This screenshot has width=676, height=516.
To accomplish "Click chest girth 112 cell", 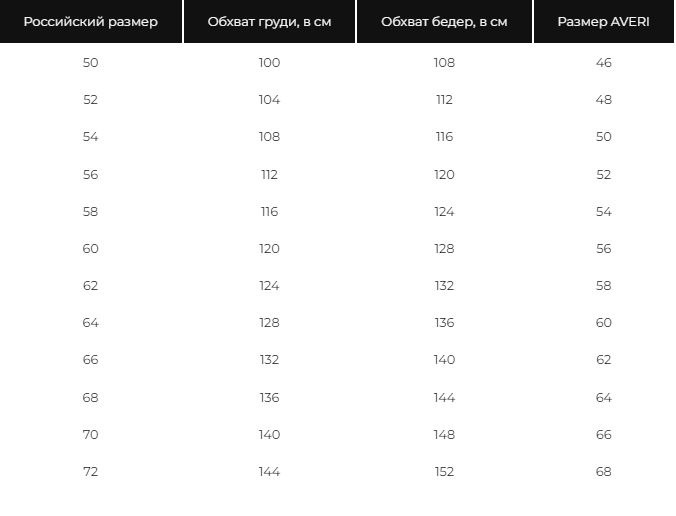I will tap(269, 175).
